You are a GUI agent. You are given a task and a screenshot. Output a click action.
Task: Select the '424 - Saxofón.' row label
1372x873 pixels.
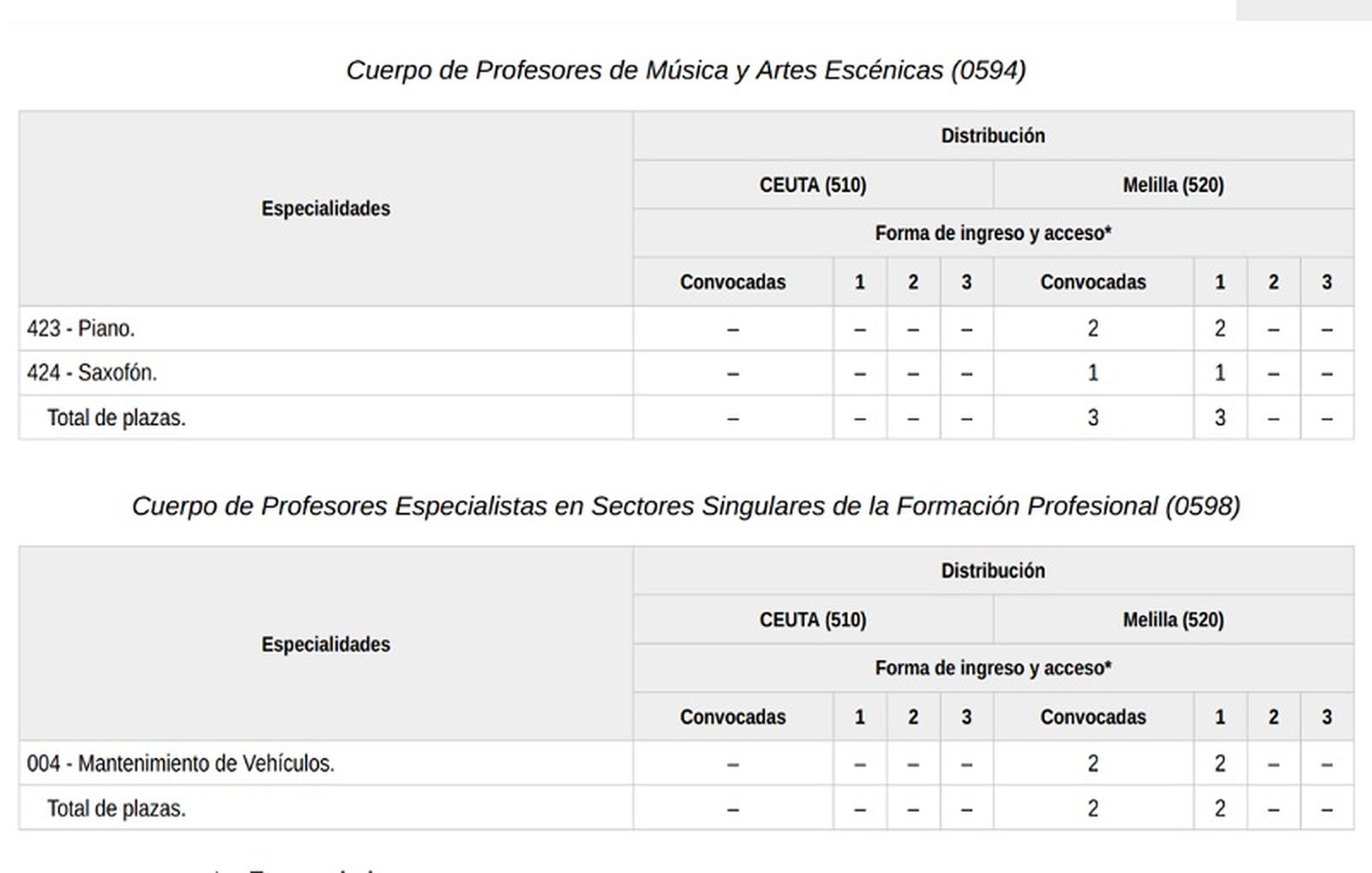[92, 373]
